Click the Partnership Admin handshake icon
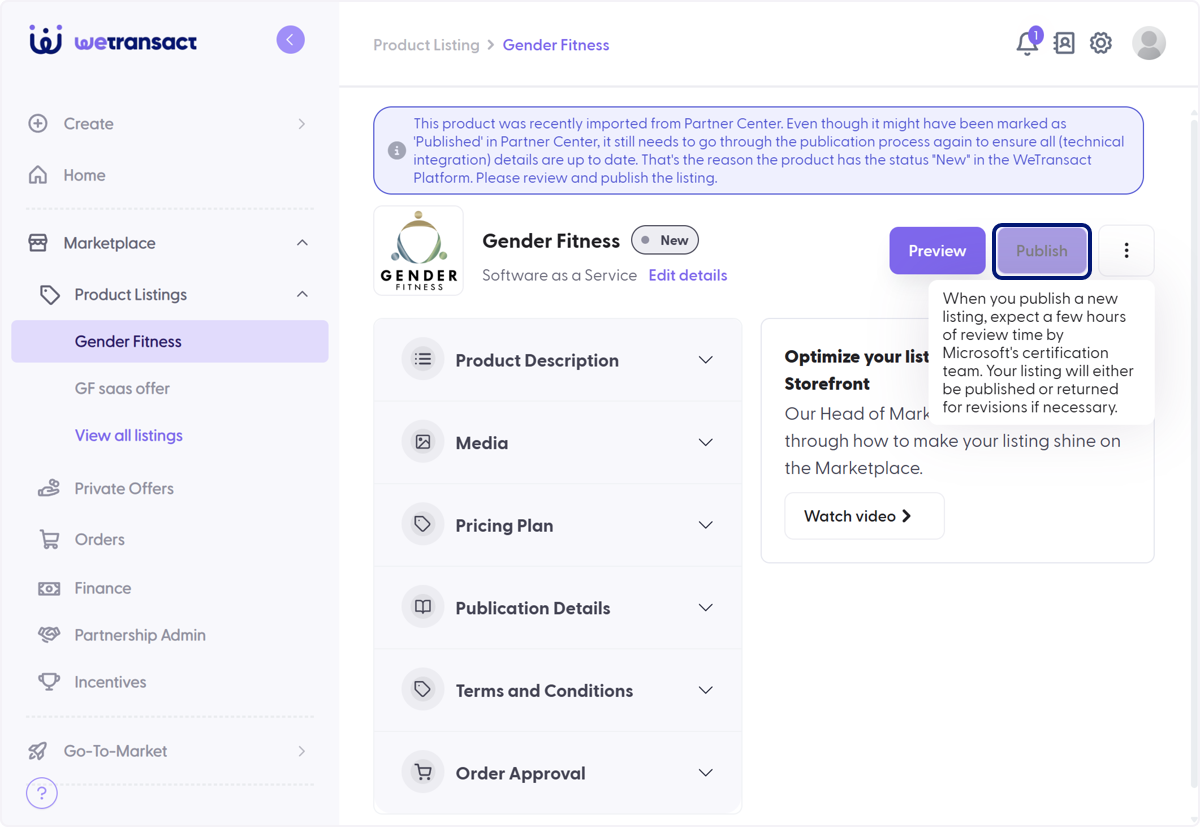 [x=49, y=635]
